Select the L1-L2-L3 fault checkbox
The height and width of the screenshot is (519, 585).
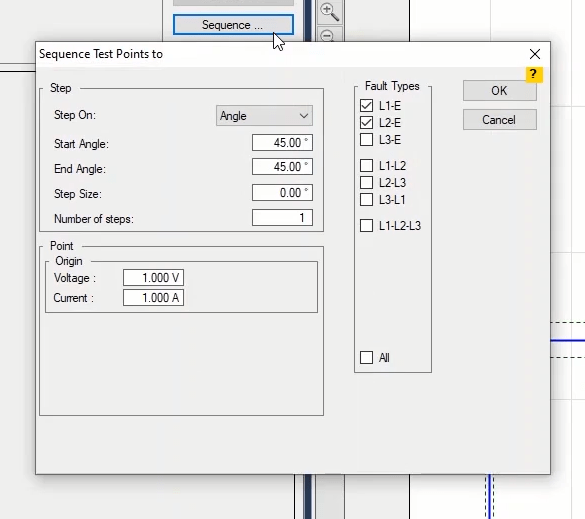pos(366,225)
